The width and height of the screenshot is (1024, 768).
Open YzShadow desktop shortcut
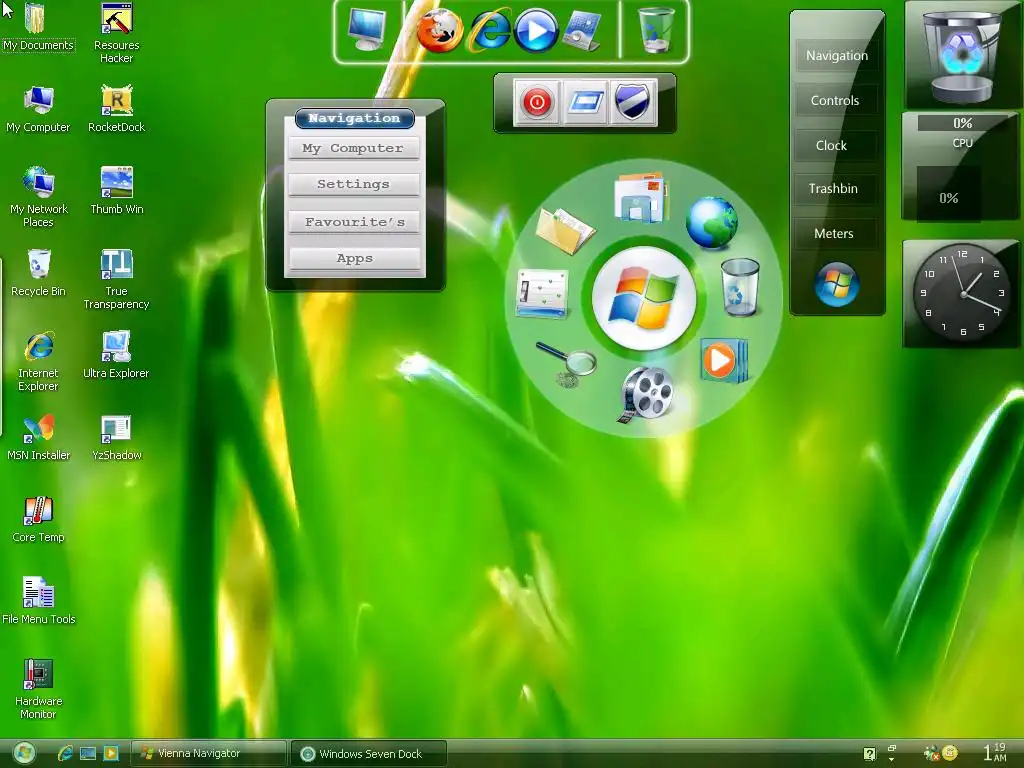pos(116,438)
